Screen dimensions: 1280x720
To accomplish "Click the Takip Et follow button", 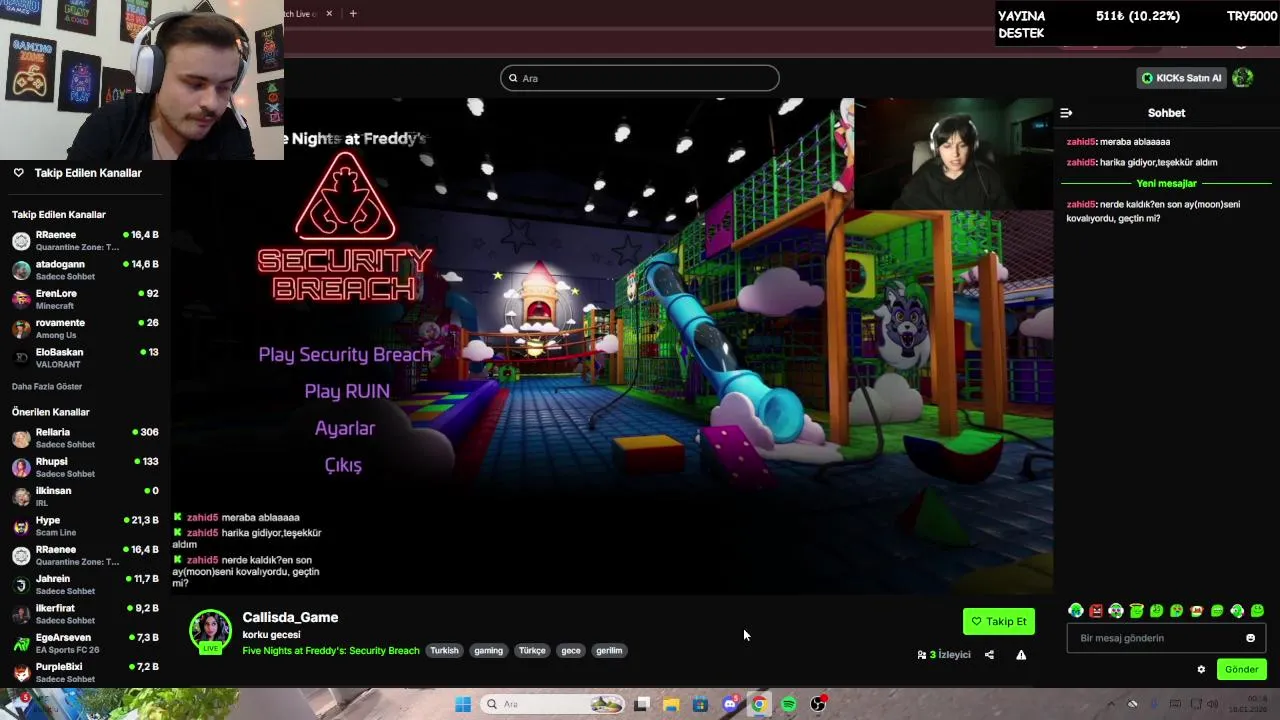I will (x=999, y=621).
